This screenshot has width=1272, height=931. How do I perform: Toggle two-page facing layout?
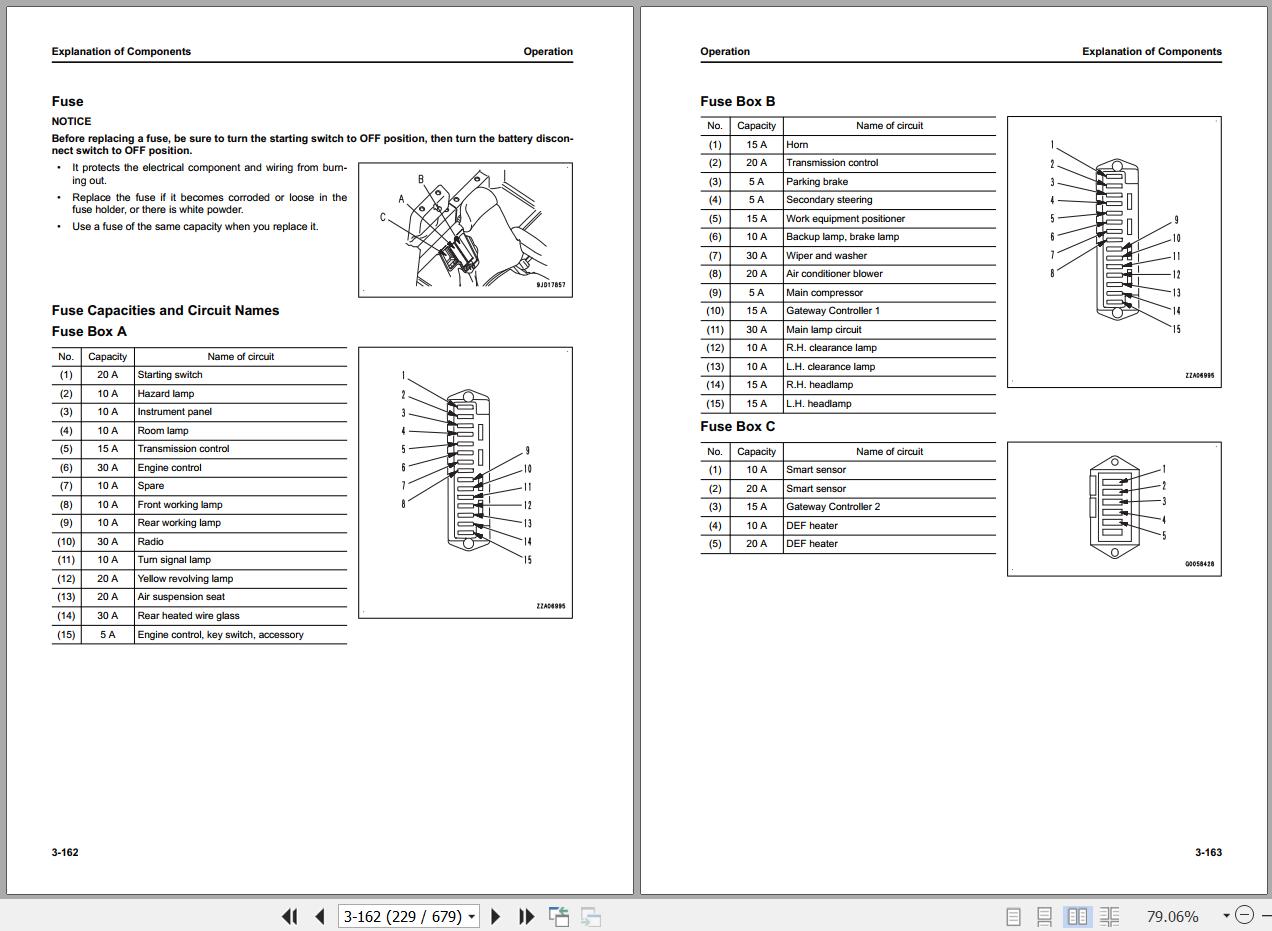click(1077, 916)
